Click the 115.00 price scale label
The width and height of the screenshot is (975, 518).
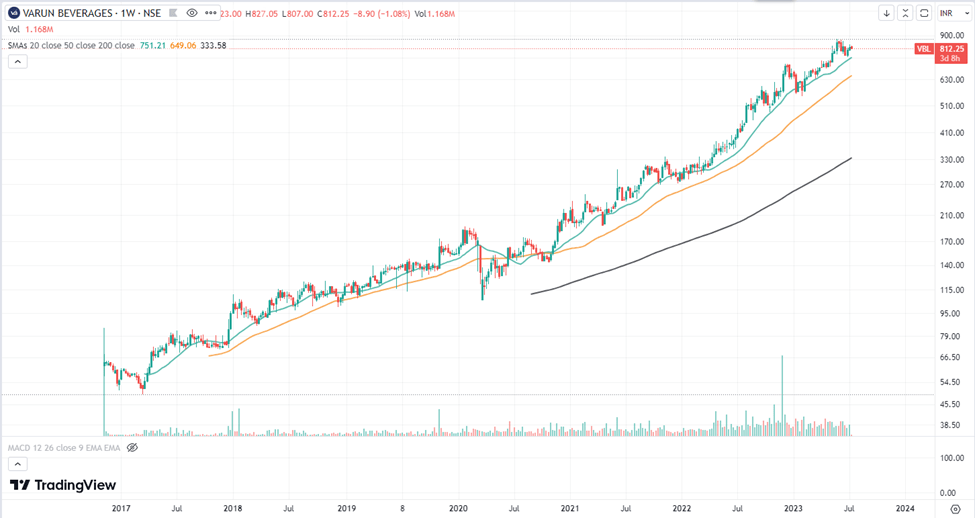tap(952, 290)
